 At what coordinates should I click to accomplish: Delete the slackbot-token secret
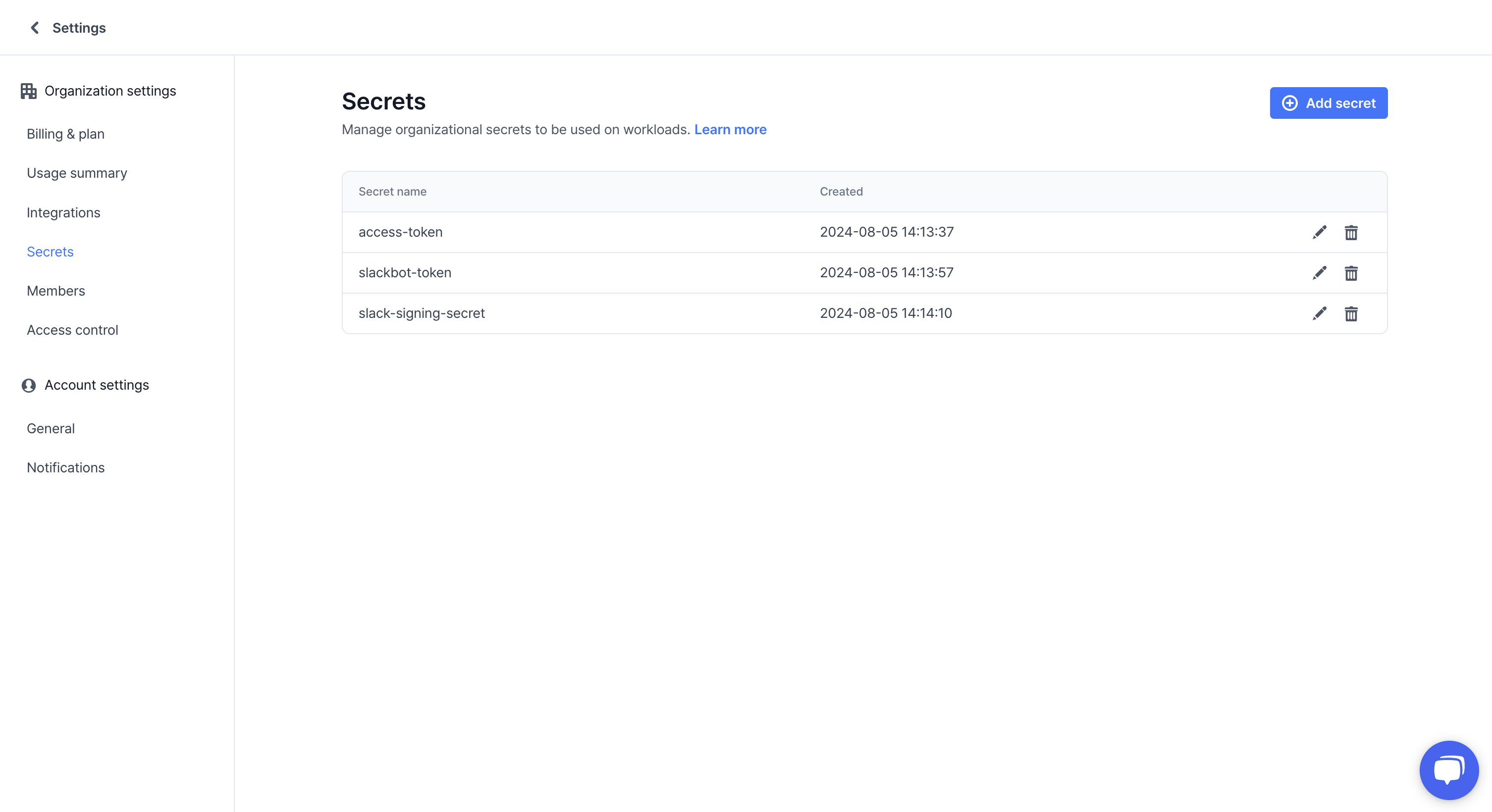tap(1351, 273)
